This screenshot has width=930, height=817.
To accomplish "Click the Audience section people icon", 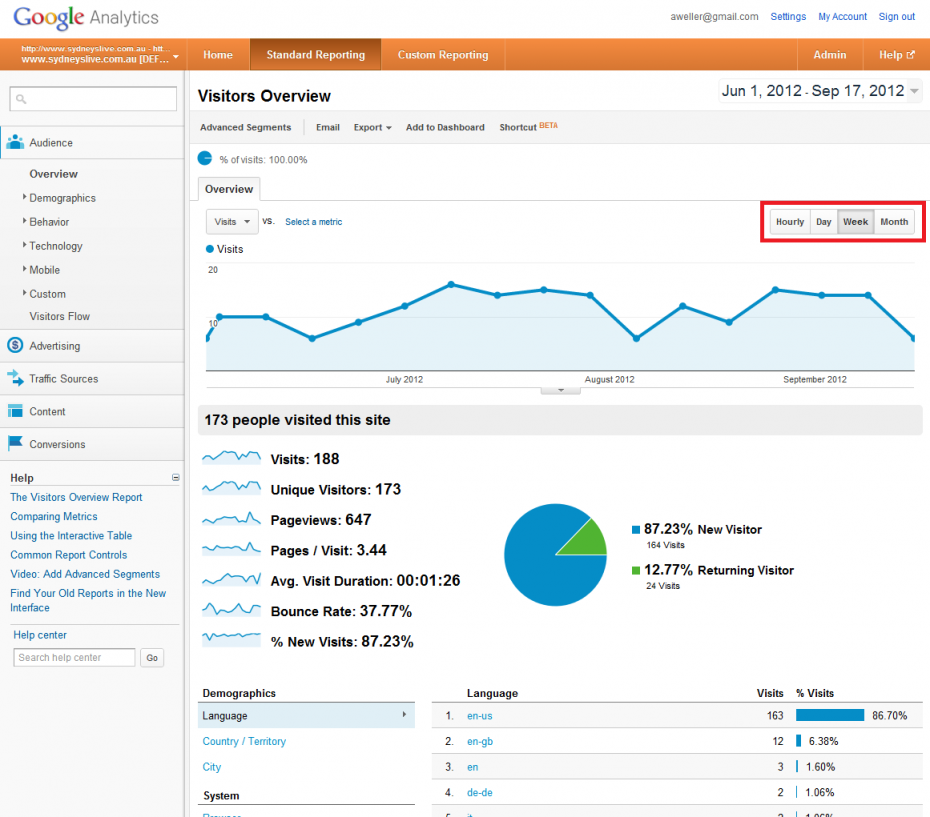I will (16, 143).
